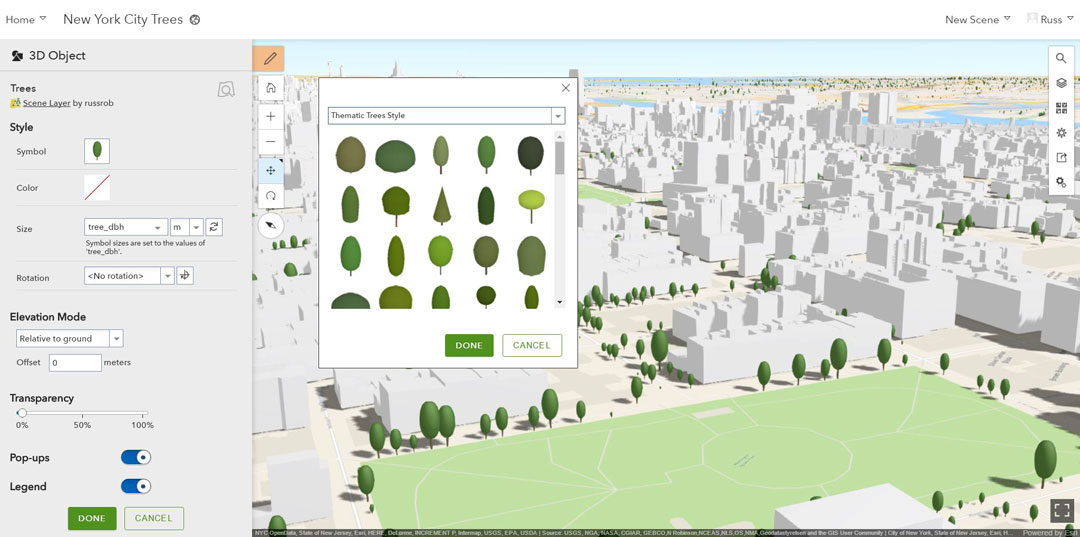Toggle the Pop-ups switch
This screenshot has height=537, width=1080.
coord(136,457)
